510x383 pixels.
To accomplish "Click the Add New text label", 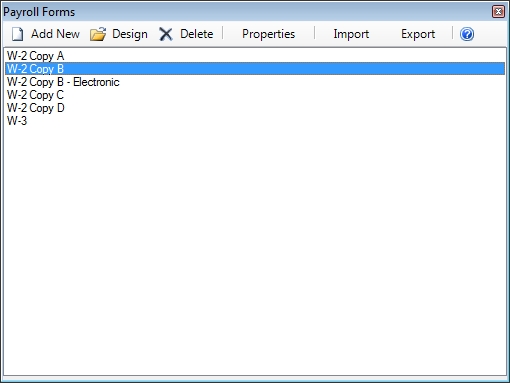I will tap(55, 34).
